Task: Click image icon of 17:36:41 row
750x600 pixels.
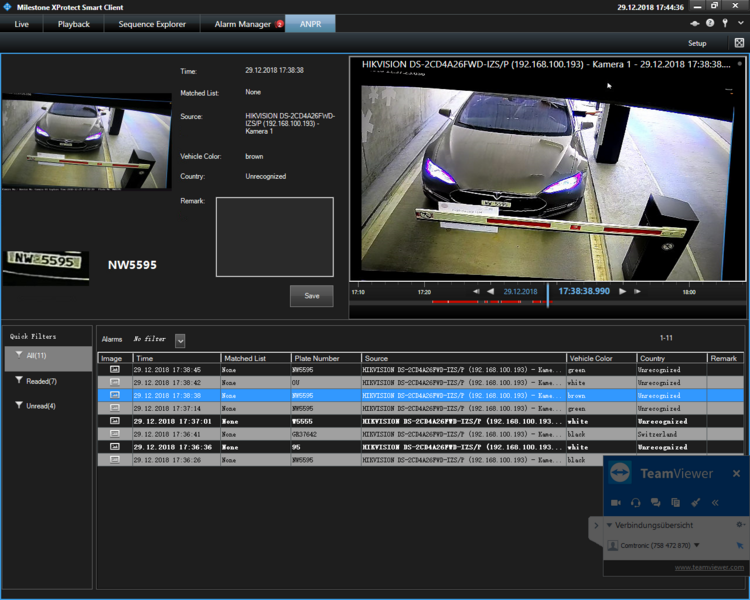Action: [115, 434]
